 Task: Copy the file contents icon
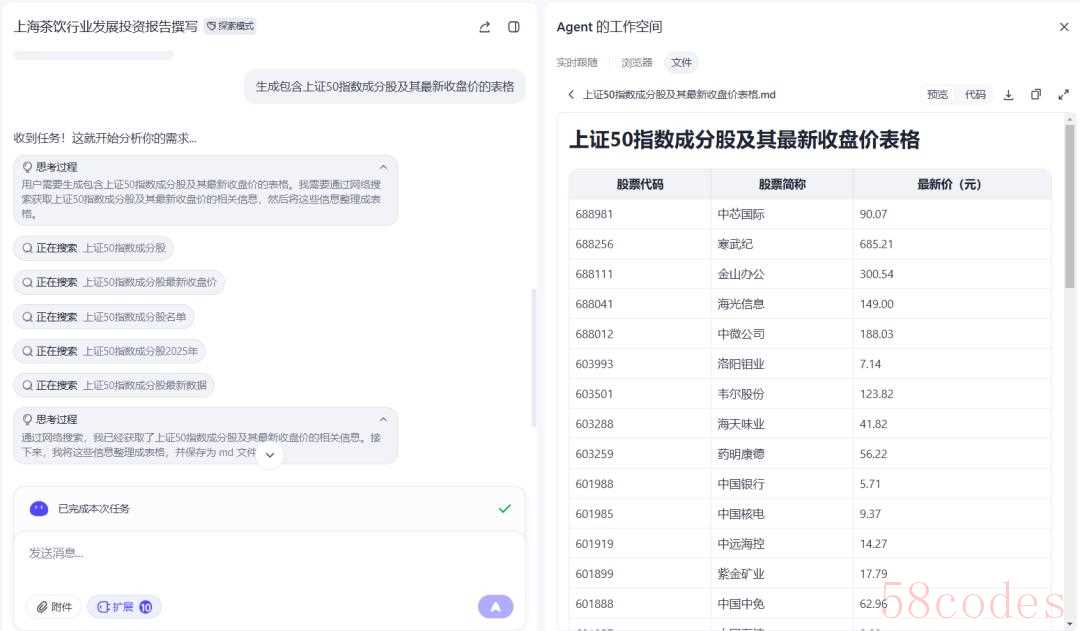[1036, 94]
